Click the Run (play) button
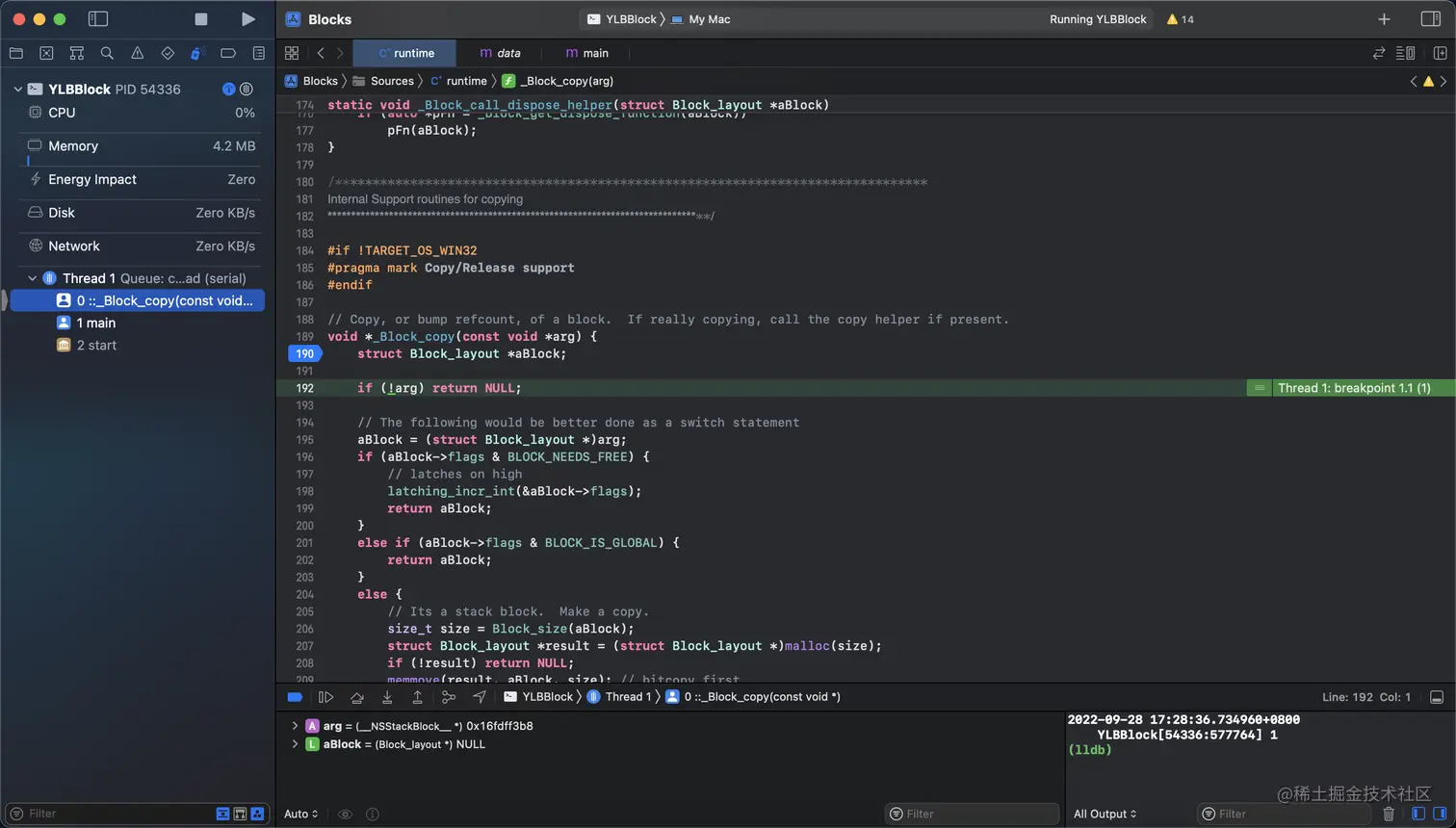This screenshot has height=828, width=1456. point(247,19)
